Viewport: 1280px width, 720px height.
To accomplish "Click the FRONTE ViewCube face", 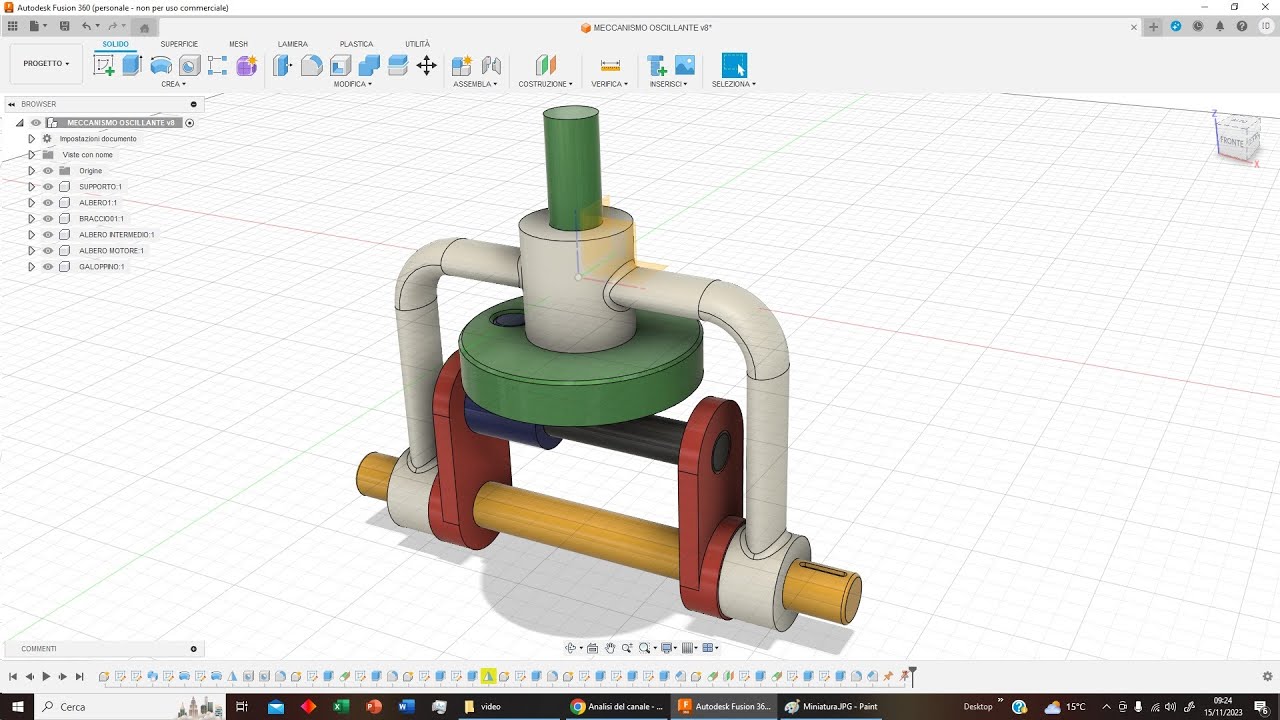I will [1232, 142].
